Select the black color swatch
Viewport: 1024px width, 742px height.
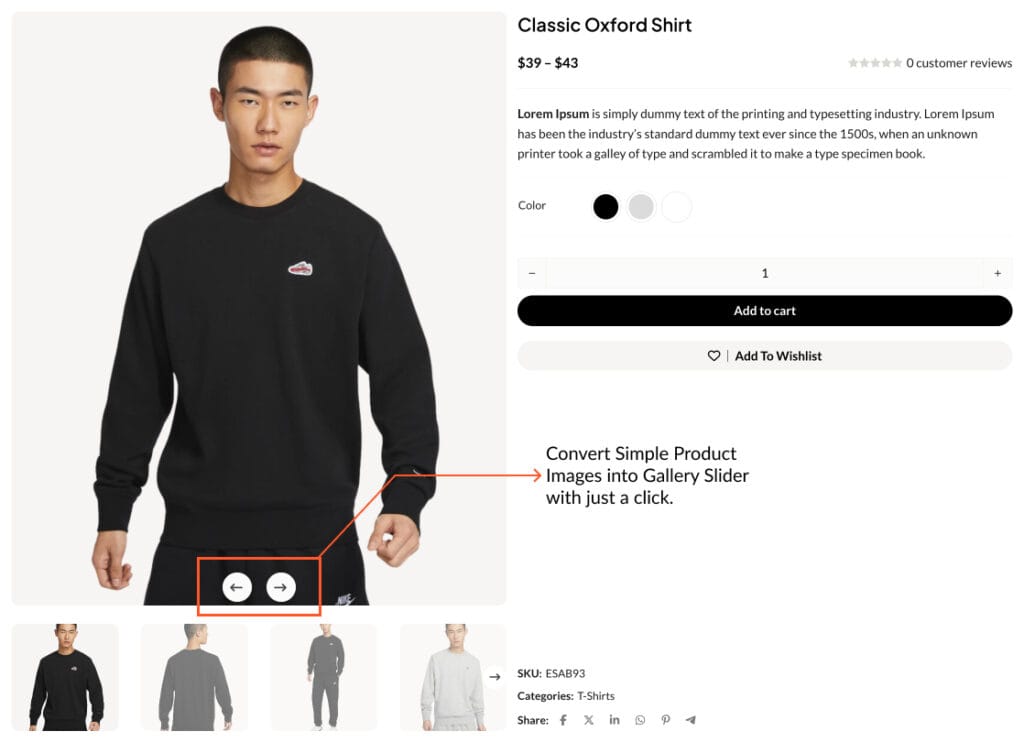(x=605, y=207)
